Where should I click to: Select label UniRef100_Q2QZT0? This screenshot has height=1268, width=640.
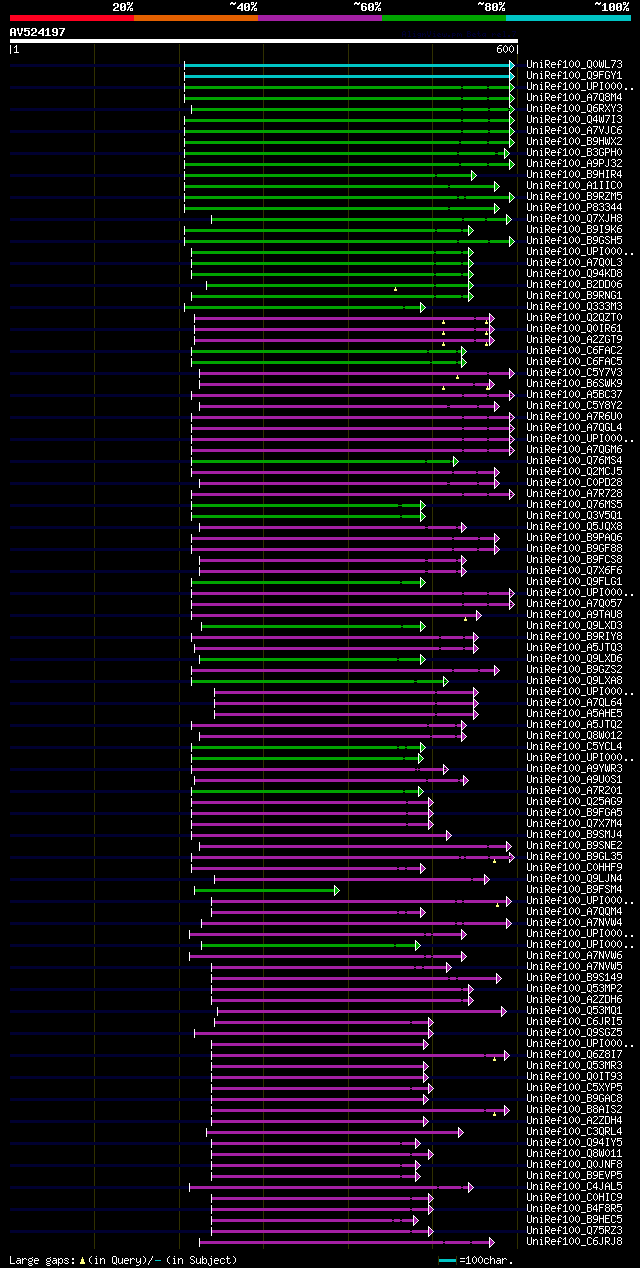574,318
